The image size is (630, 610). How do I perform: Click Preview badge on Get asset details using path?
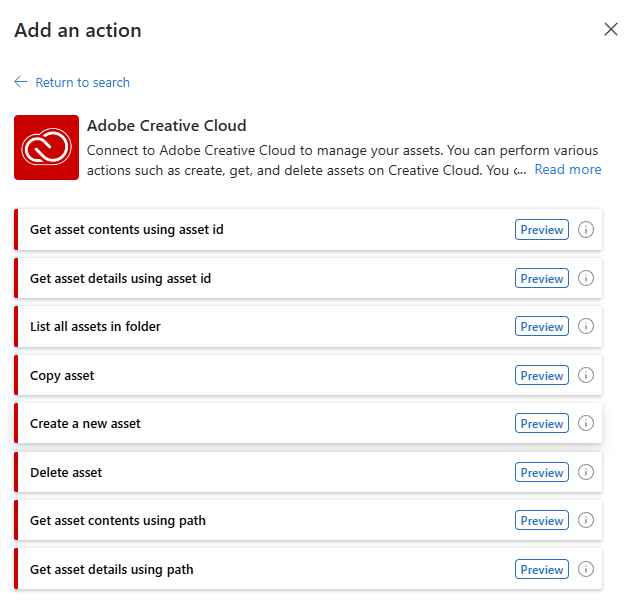(x=542, y=569)
